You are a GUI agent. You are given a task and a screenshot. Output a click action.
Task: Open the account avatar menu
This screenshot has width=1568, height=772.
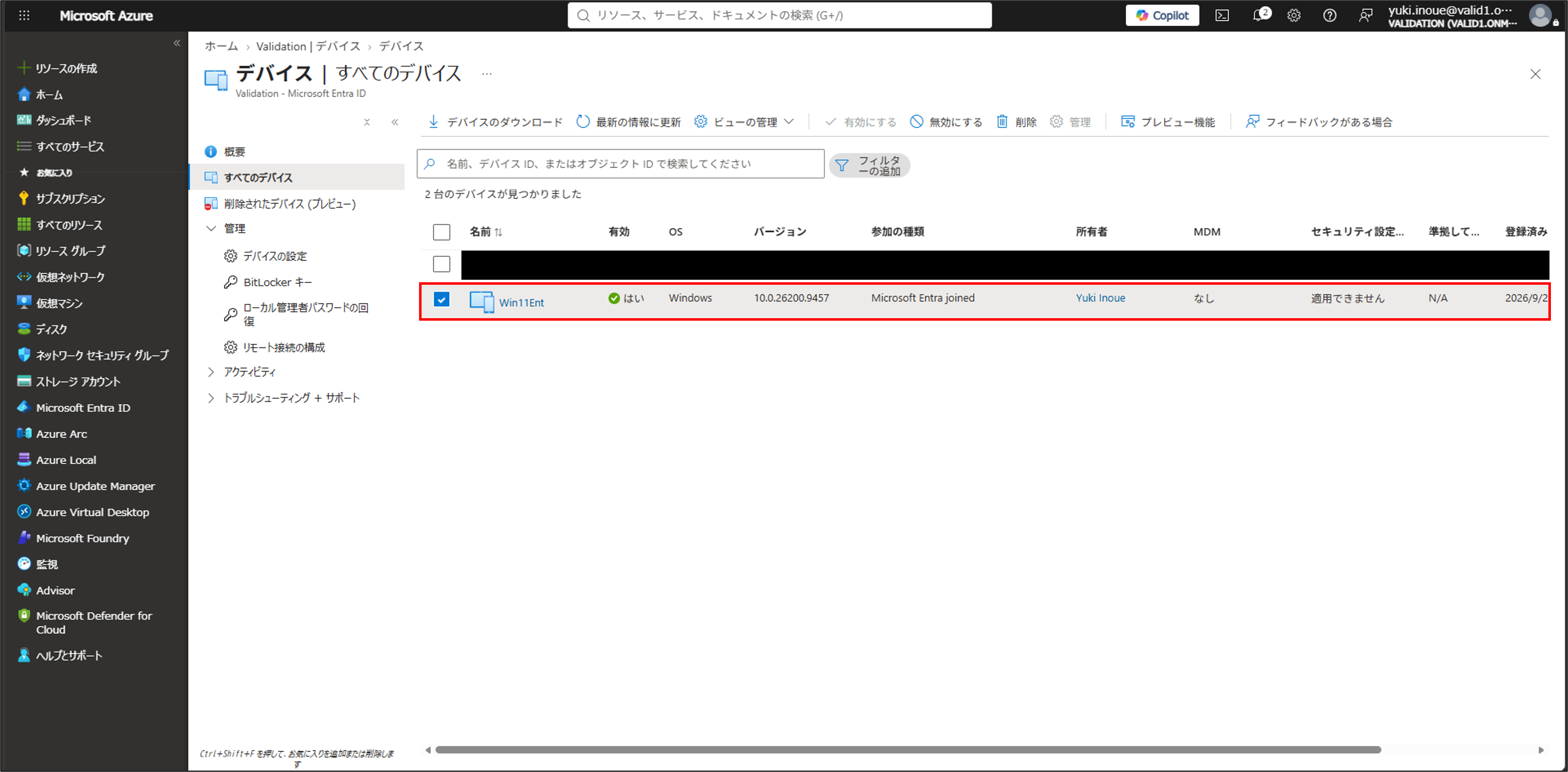coord(1541,15)
